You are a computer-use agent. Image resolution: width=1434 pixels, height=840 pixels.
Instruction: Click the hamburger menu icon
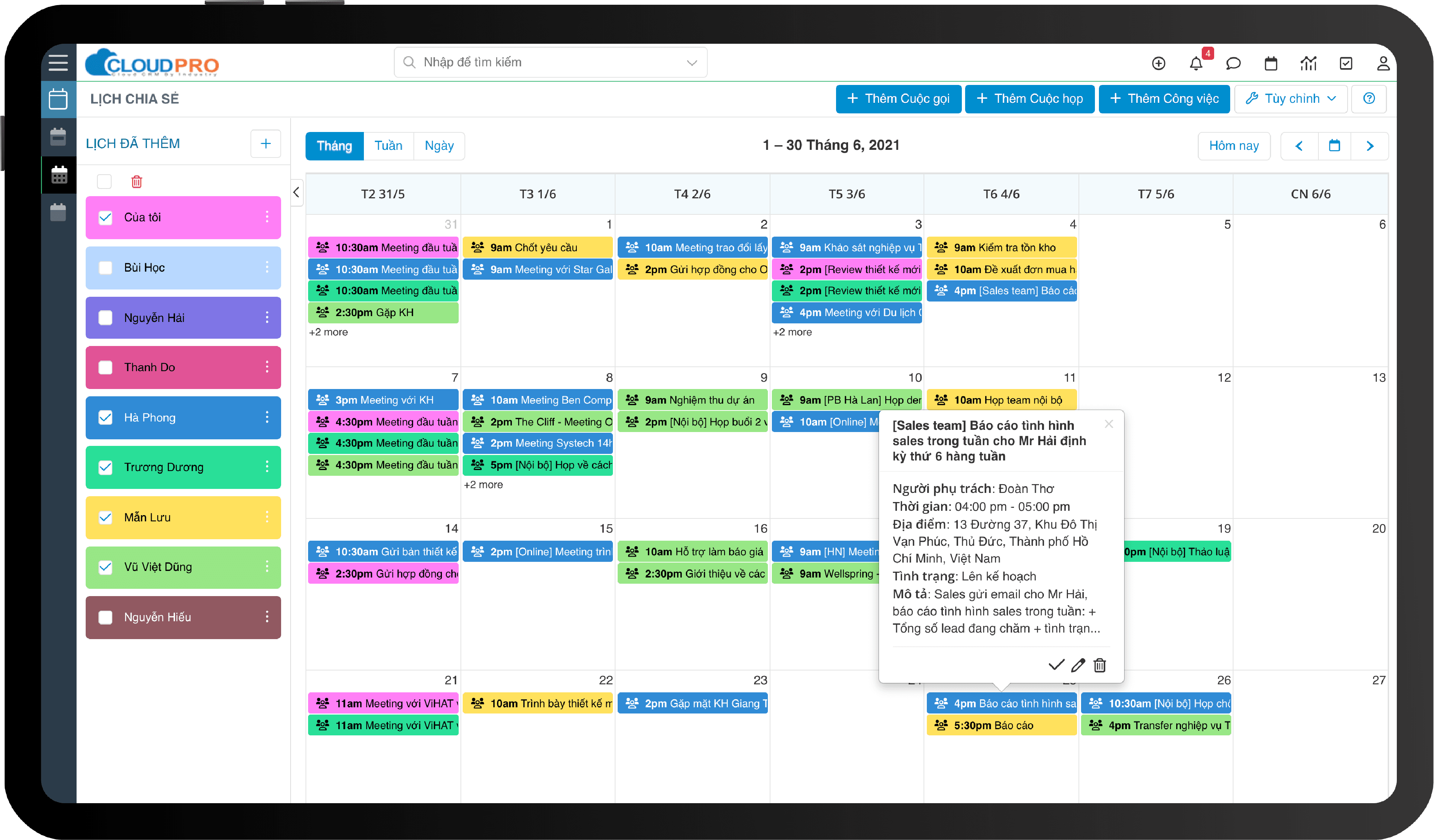[58, 63]
